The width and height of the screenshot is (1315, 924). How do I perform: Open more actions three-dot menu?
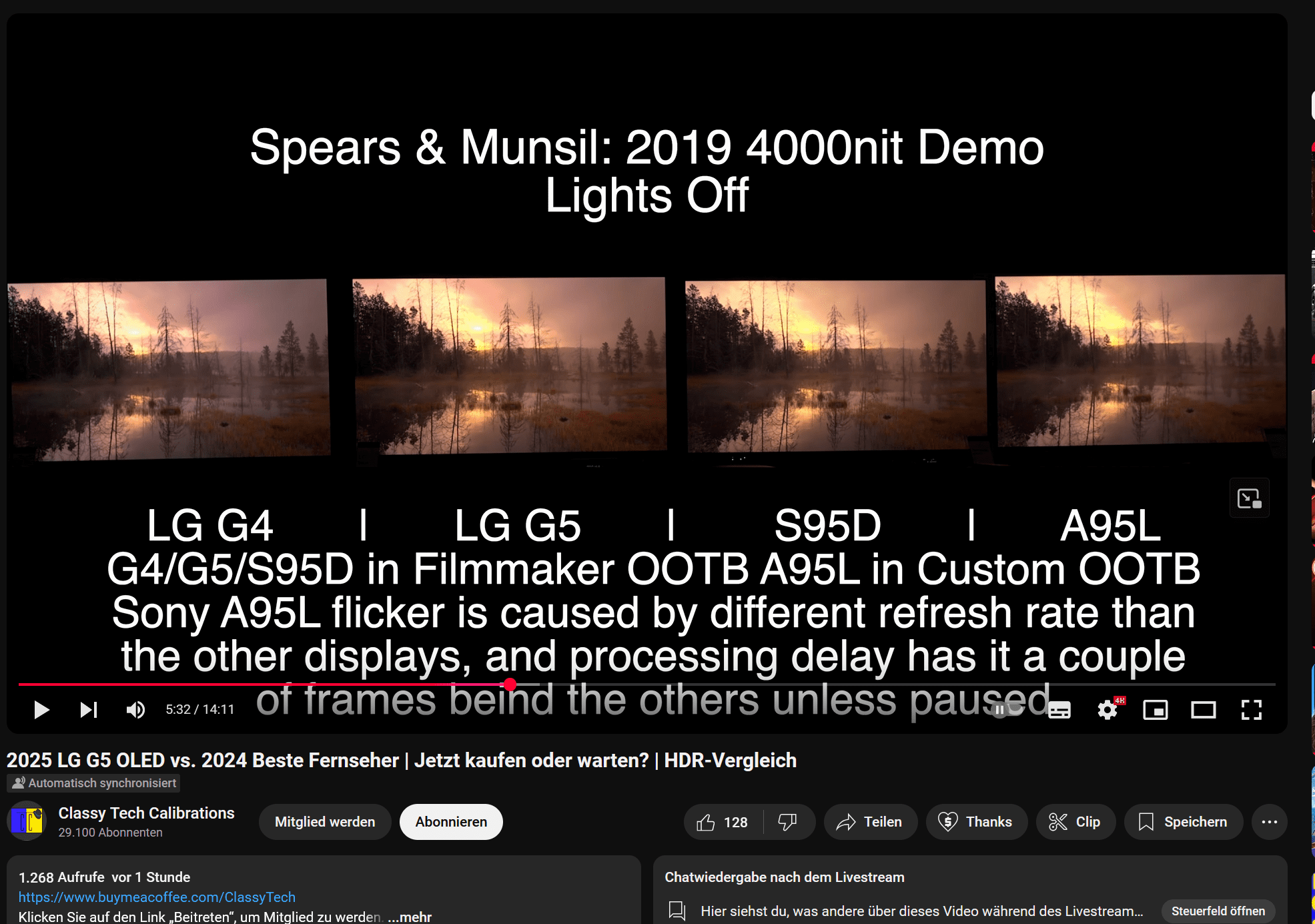tap(1270, 822)
